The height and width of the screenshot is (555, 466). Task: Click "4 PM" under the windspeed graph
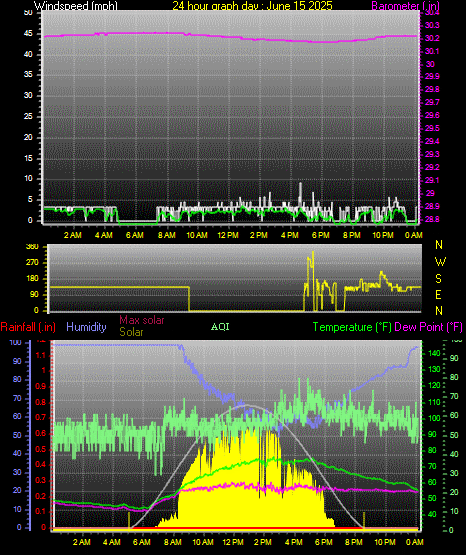(290, 235)
